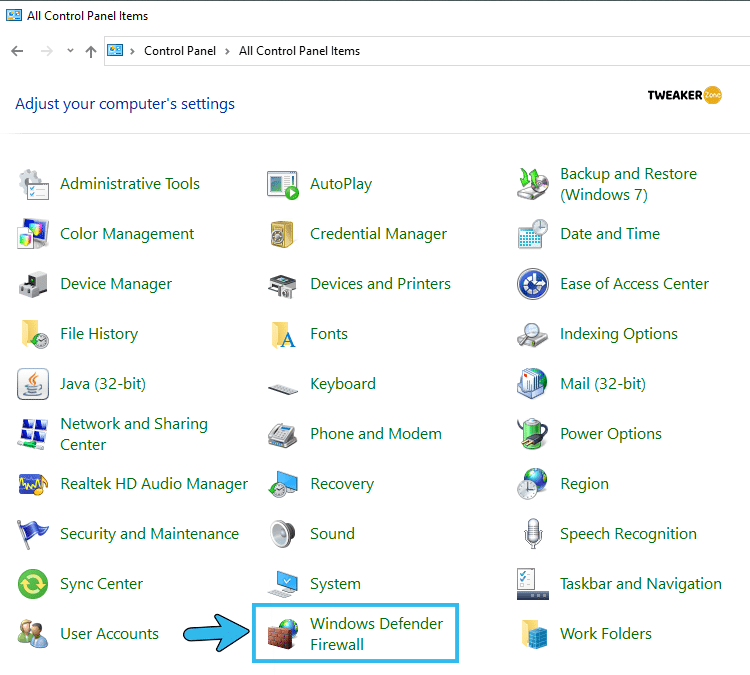Screen dimensions: 750x675
Task: Open the Speech Recognition link
Action: [628, 534]
